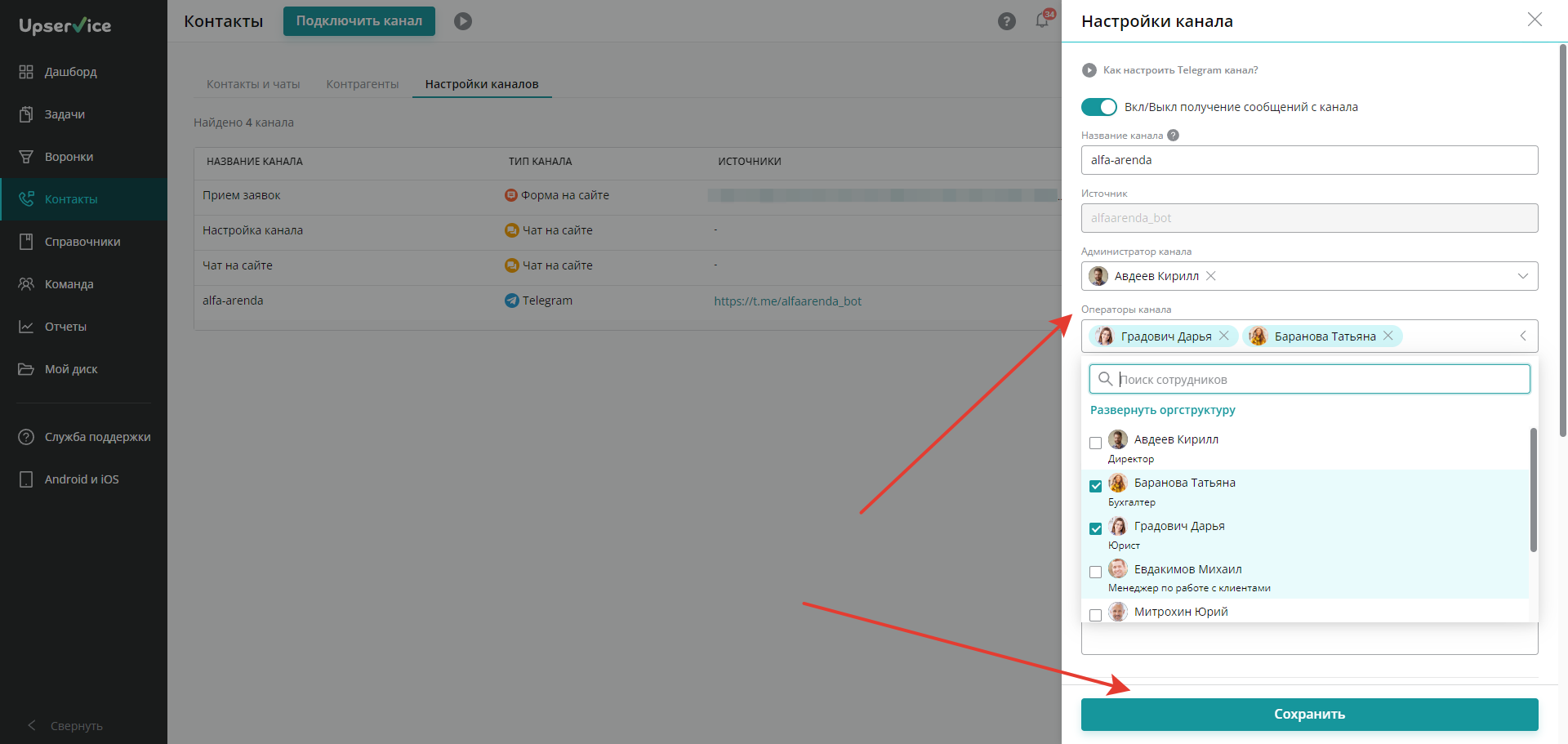Toggle receiving messages from channel switch
The width and height of the screenshot is (1568, 744).
(x=1099, y=107)
